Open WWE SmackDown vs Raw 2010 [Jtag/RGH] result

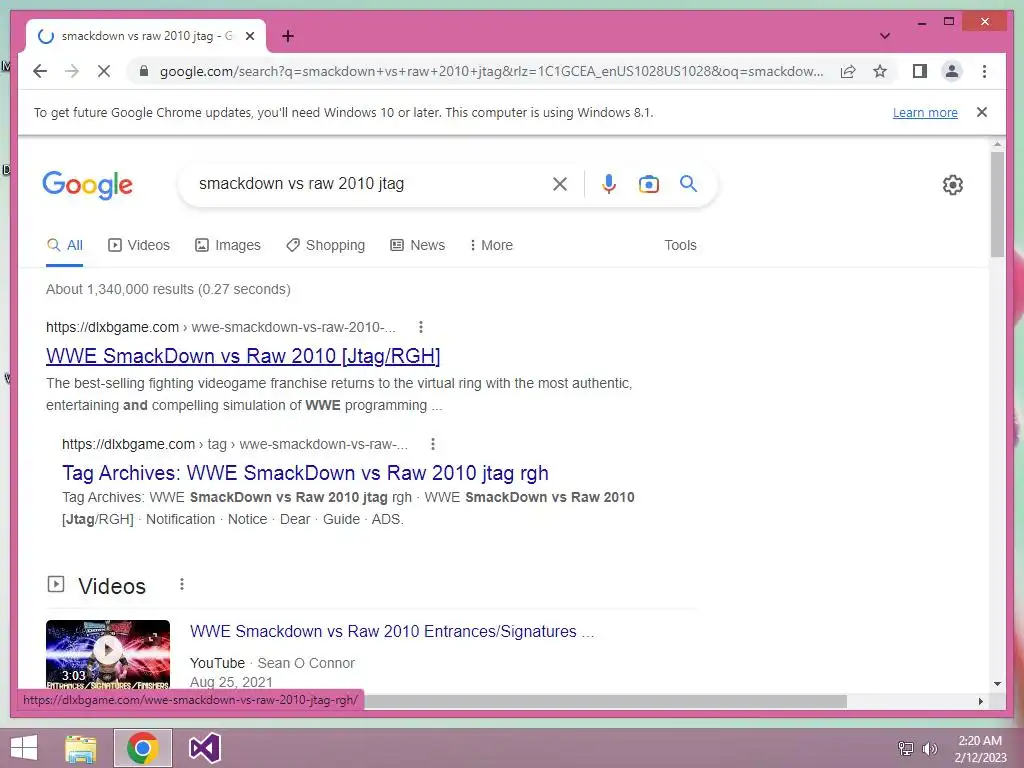243,356
